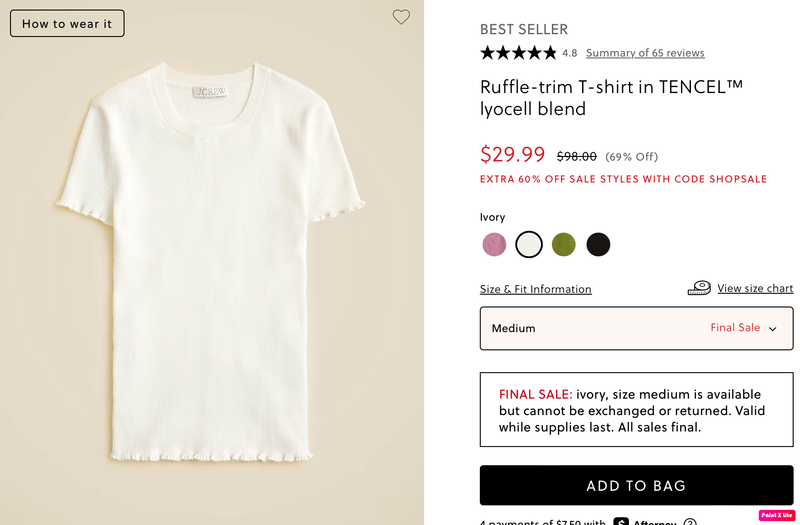Click the ivory T-shirt product image

click(x=210, y=260)
